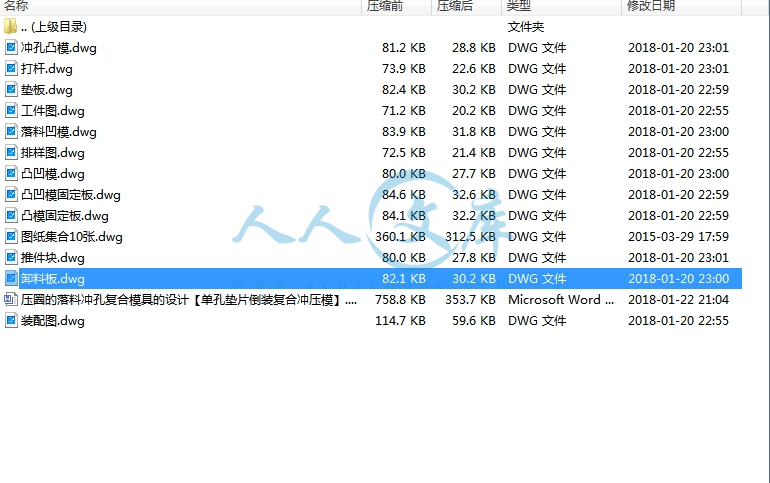Image resolution: width=770 pixels, height=483 pixels.
Task: Click the 装配图.dwg file icon
Action: click(x=11, y=321)
